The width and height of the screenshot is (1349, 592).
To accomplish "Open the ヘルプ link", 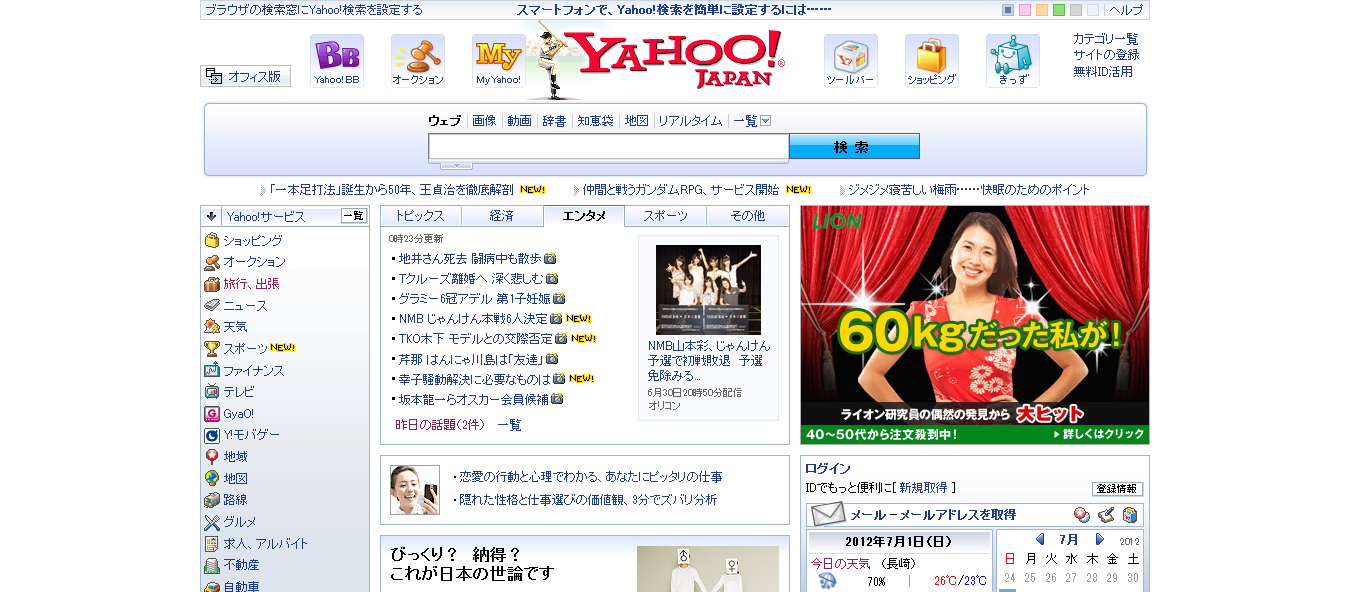I will (x=1126, y=10).
